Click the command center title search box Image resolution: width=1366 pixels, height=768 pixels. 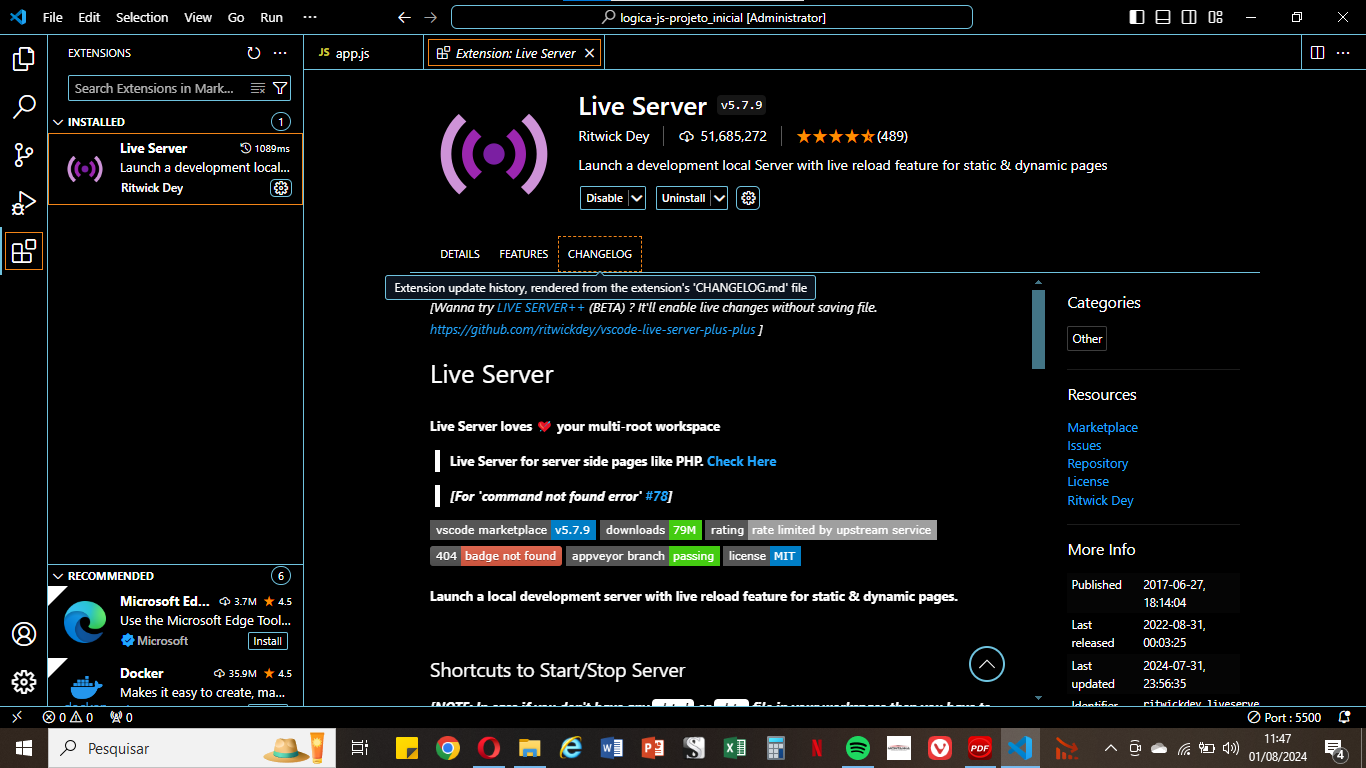[x=711, y=17]
